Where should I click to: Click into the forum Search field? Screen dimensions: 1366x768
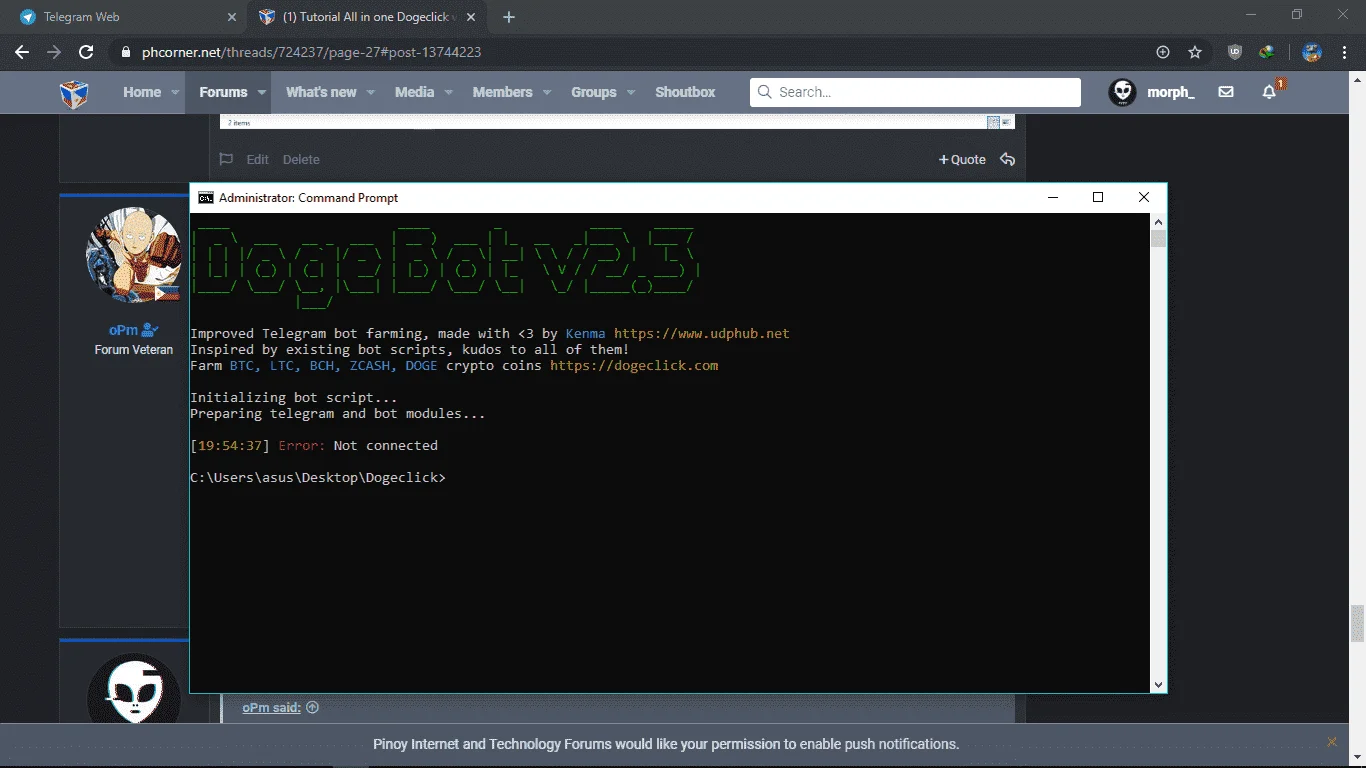coord(915,92)
